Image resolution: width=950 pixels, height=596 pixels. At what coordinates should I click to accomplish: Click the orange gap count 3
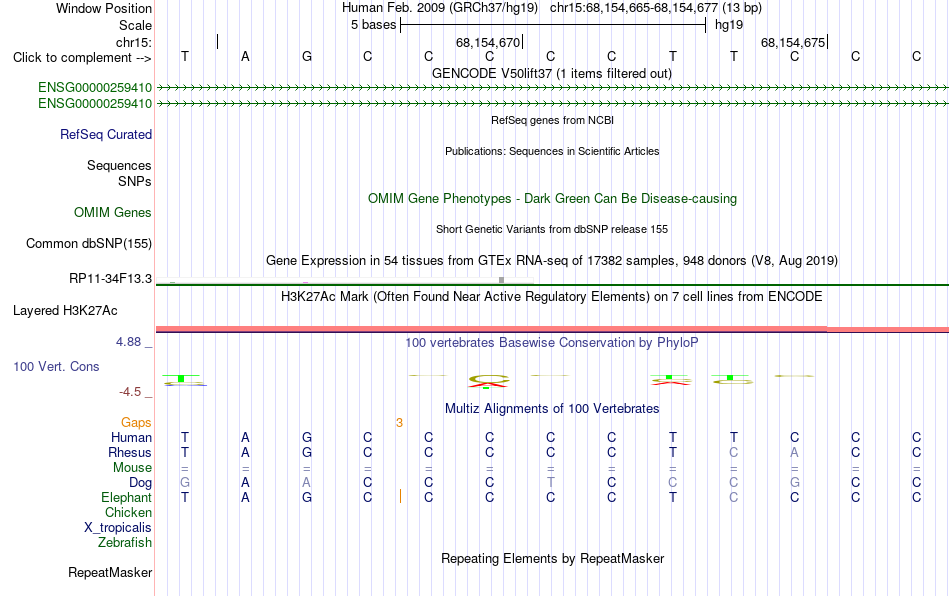(399, 423)
